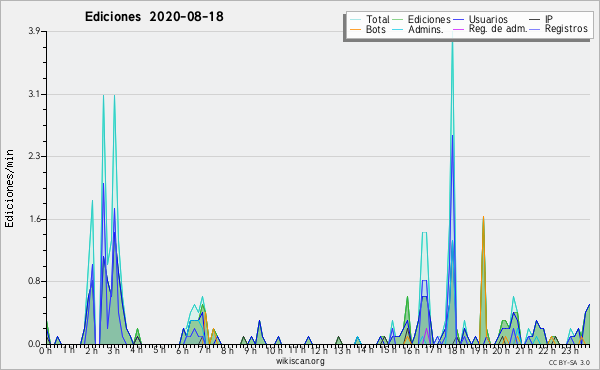Click the 3.9 y-axis value
600x370 pixels.
[x=34, y=31]
